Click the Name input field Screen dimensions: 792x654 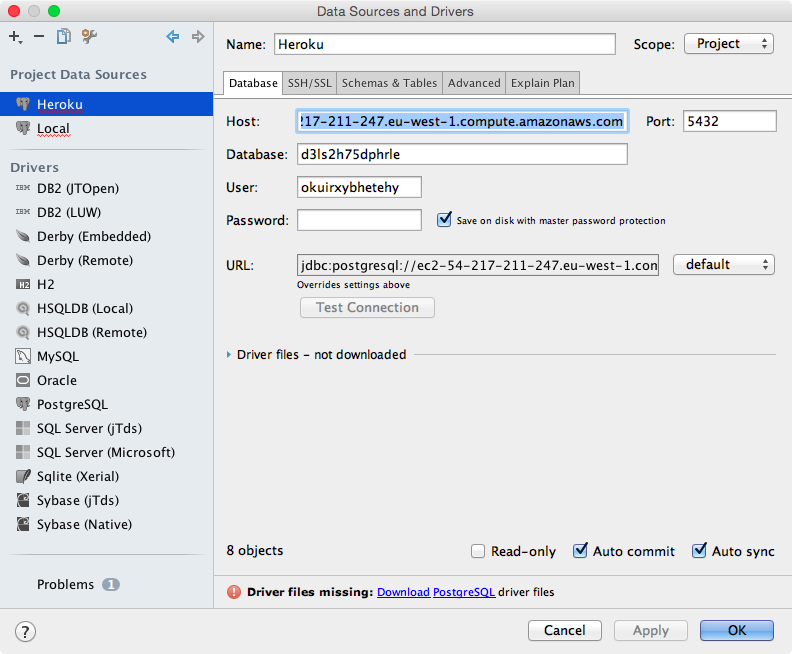(x=445, y=44)
